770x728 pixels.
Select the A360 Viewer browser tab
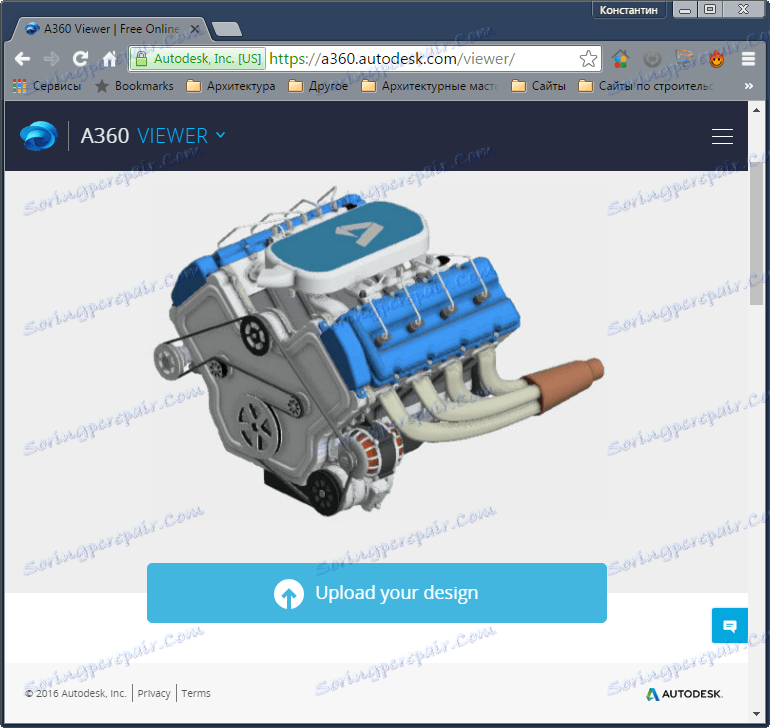pos(110,29)
